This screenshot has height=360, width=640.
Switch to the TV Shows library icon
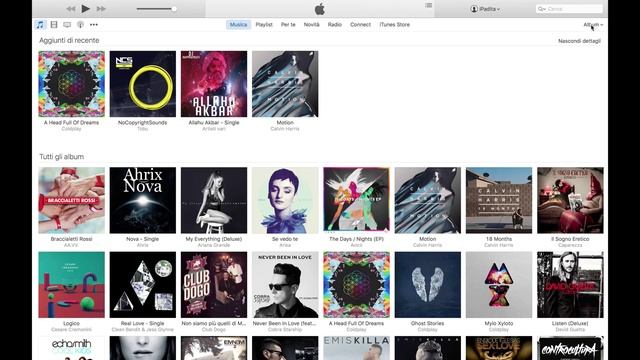pyautogui.click(x=67, y=24)
